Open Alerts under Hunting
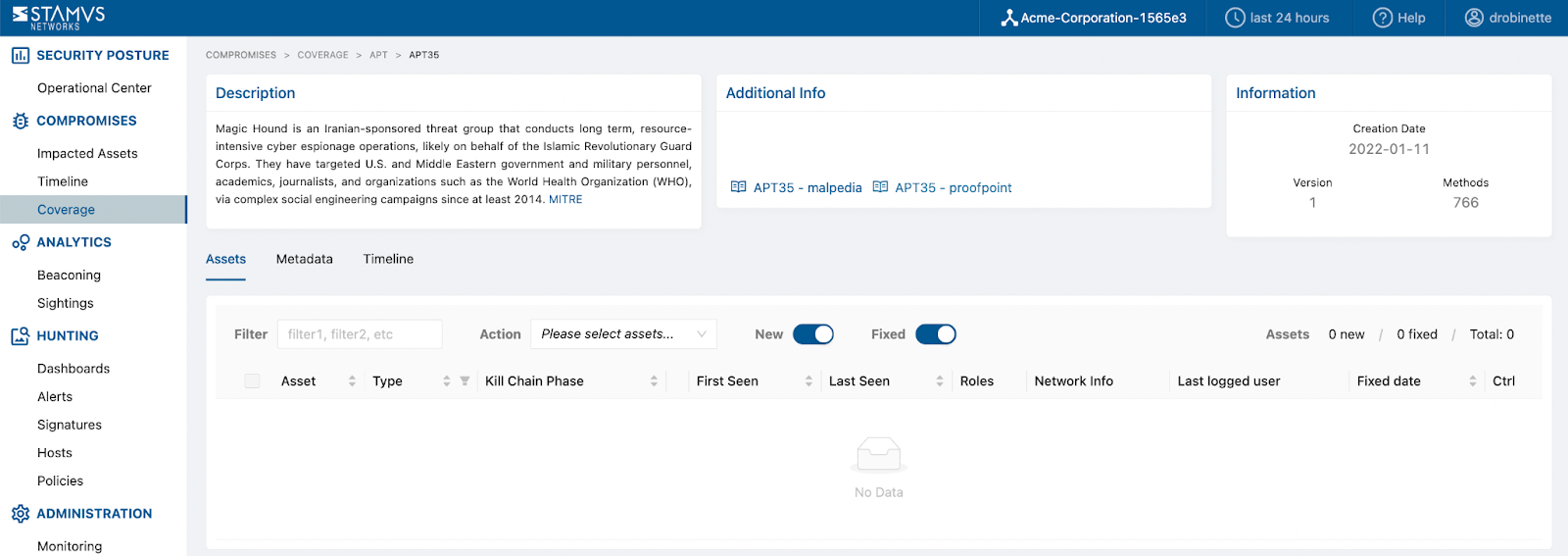1568x556 pixels. coord(55,397)
